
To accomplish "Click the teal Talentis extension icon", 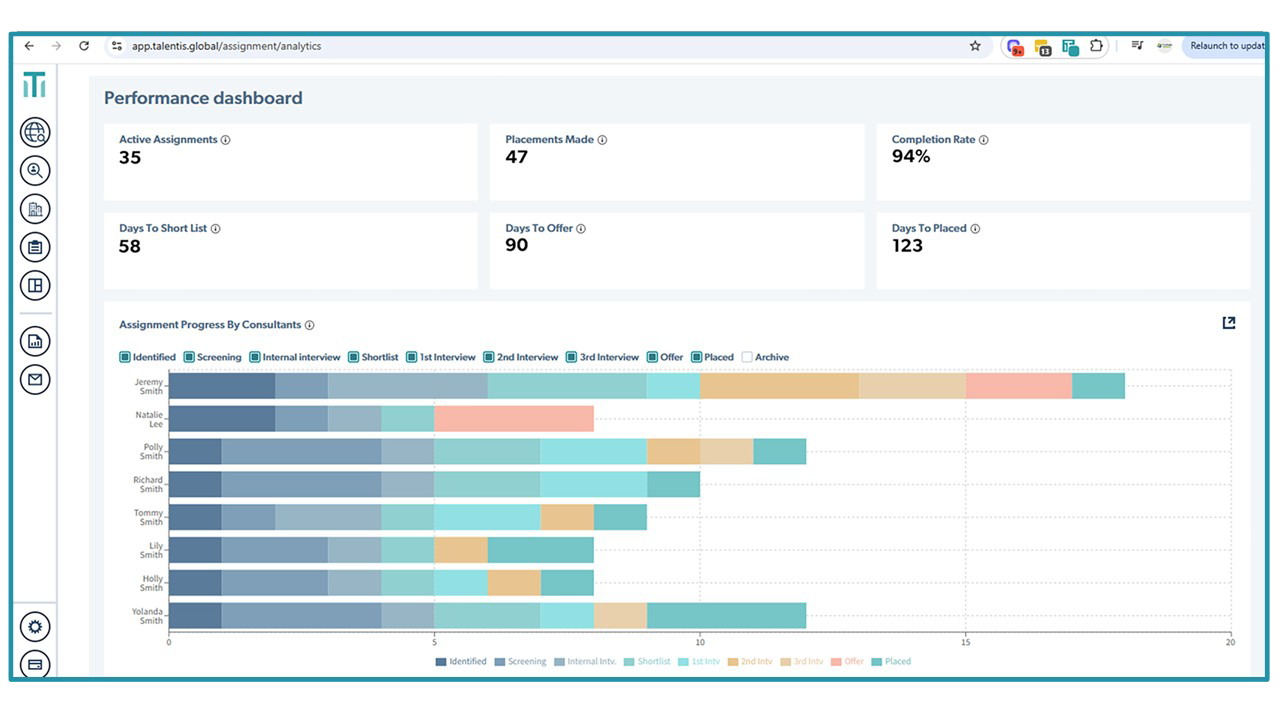I will point(1070,47).
